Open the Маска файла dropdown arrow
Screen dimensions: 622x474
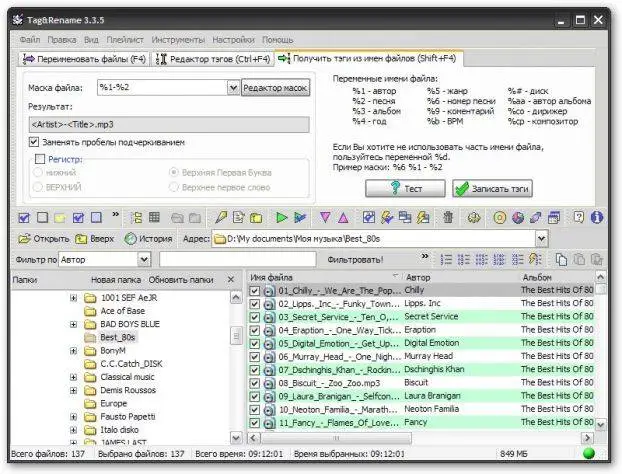click(233, 88)
